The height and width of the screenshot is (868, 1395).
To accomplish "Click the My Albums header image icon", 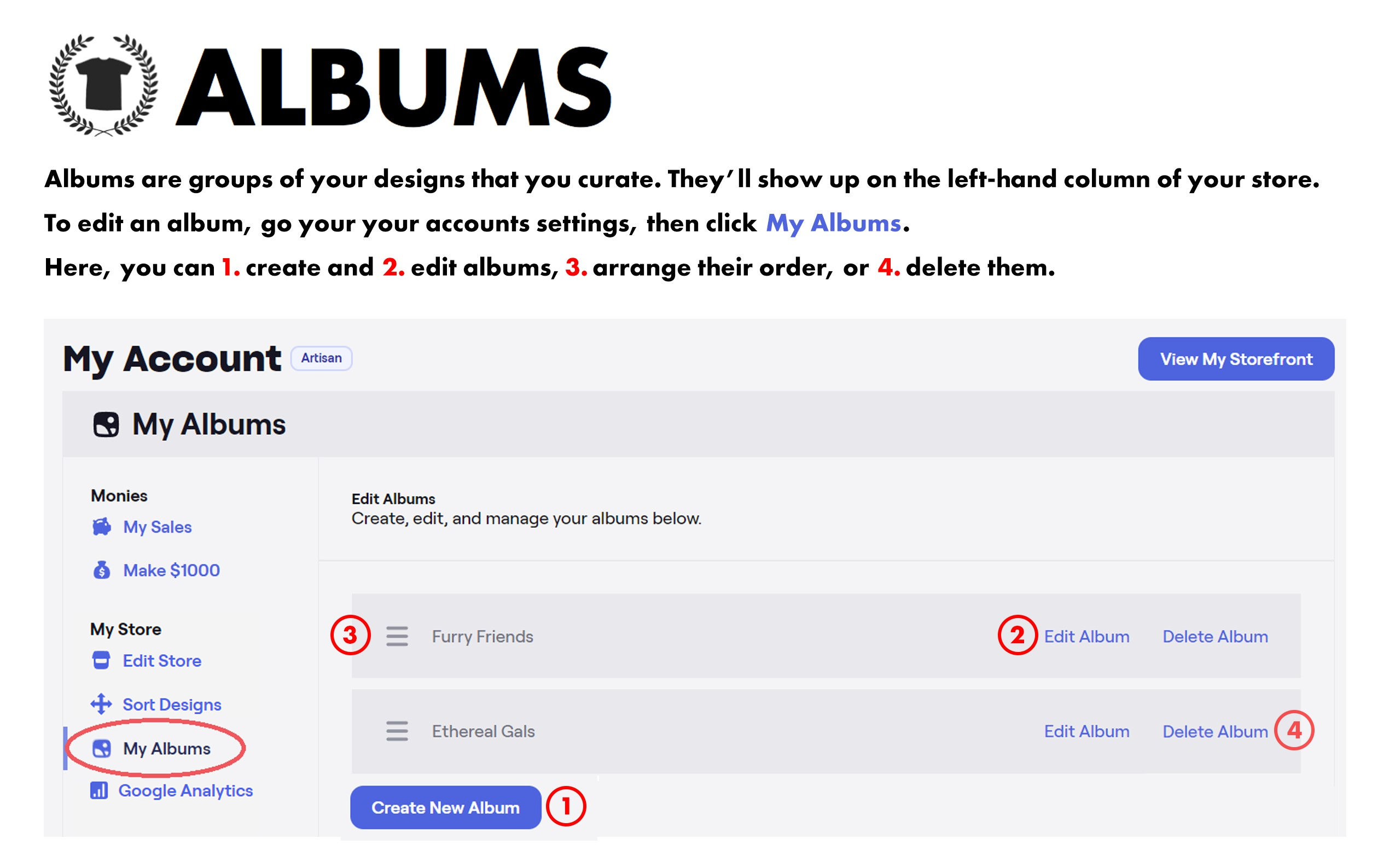I will tap(106, 425).
